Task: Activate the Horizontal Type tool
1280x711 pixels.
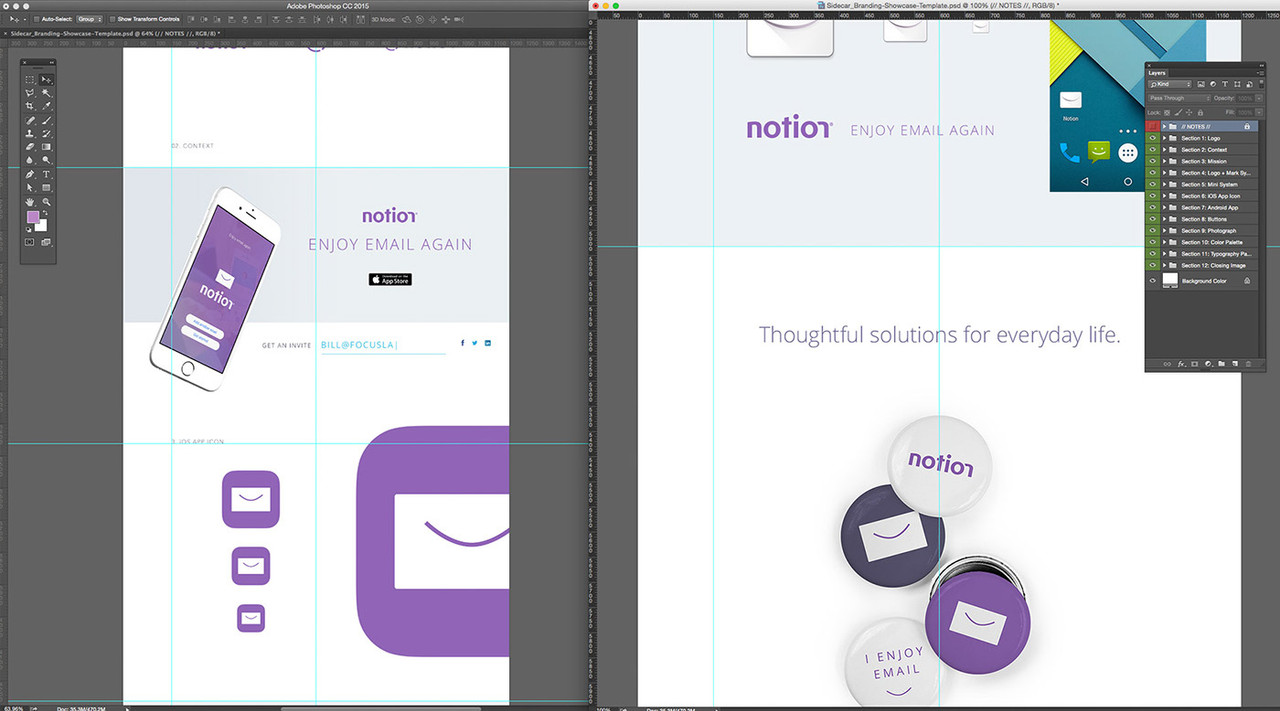Action: (x=47, y=174)
